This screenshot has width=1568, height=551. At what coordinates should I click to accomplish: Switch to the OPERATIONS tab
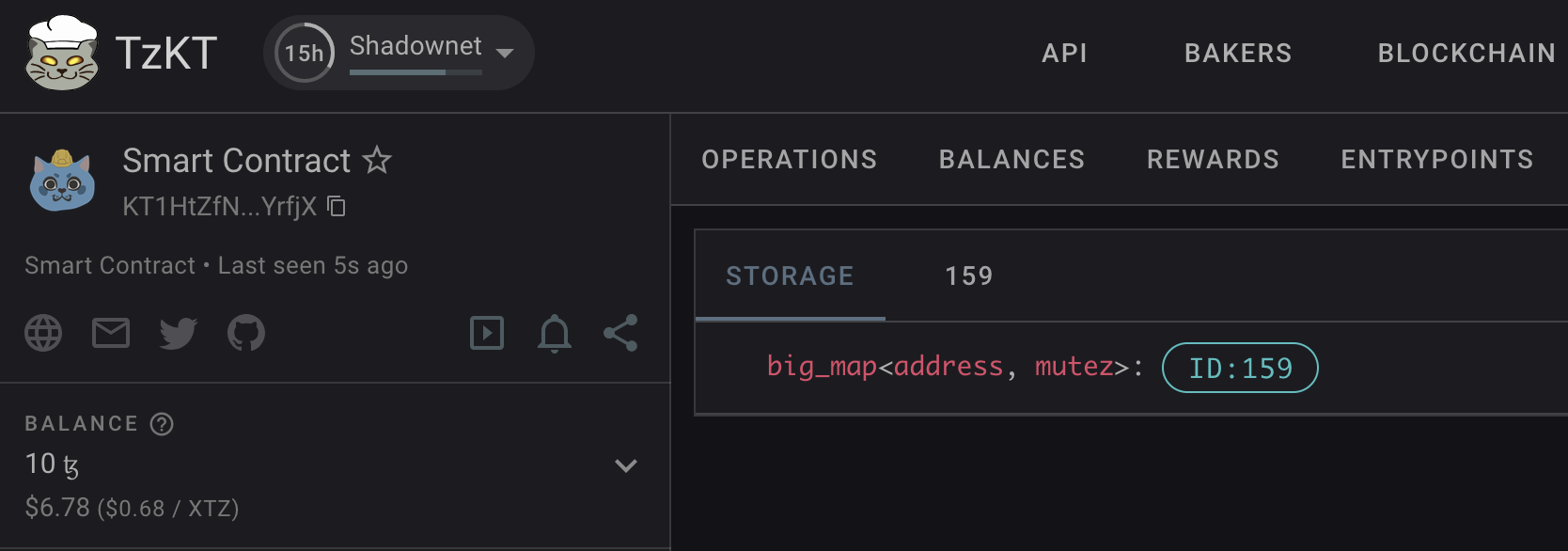(789, 159)
